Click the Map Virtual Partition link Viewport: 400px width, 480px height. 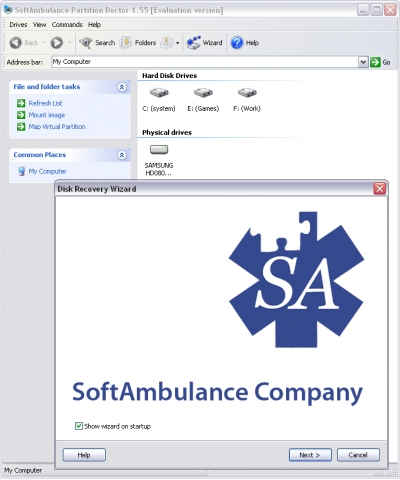(x=57, y=127)
